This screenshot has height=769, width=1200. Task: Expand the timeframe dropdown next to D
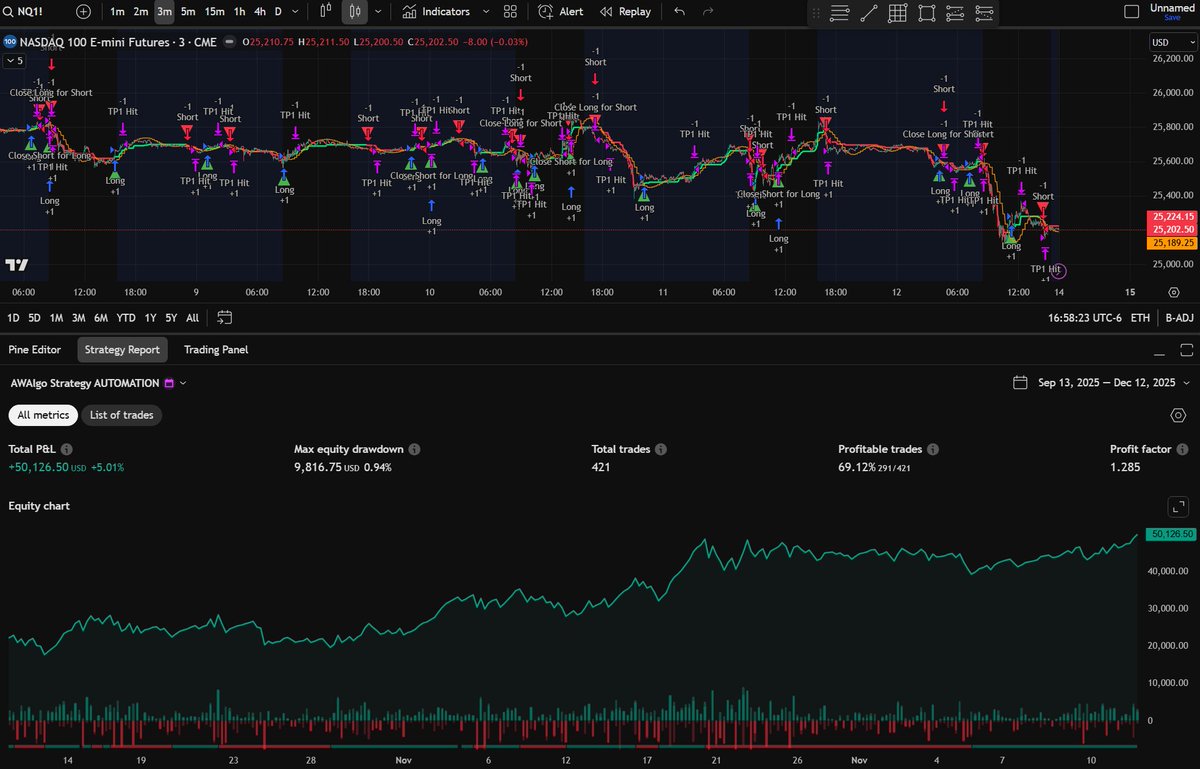295,12
